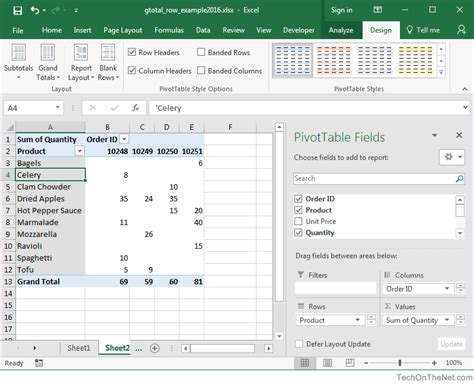The width and height of the screenshot is (474, 385).
Task: Open the PivotTable Fields gear tools icon
Action: (x=452, y=157)
